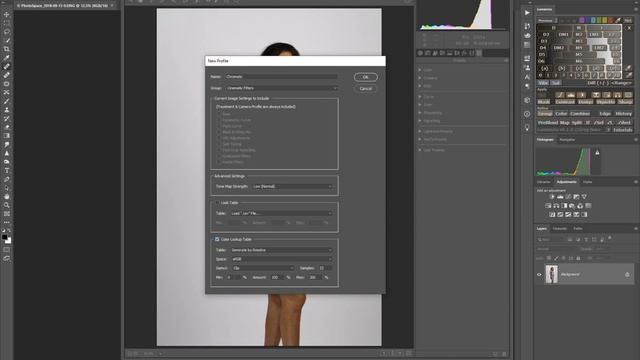The image size is (640, 360).
Task: Select the Crop tool
Action: pyautogui.click(x=7, y=49)
